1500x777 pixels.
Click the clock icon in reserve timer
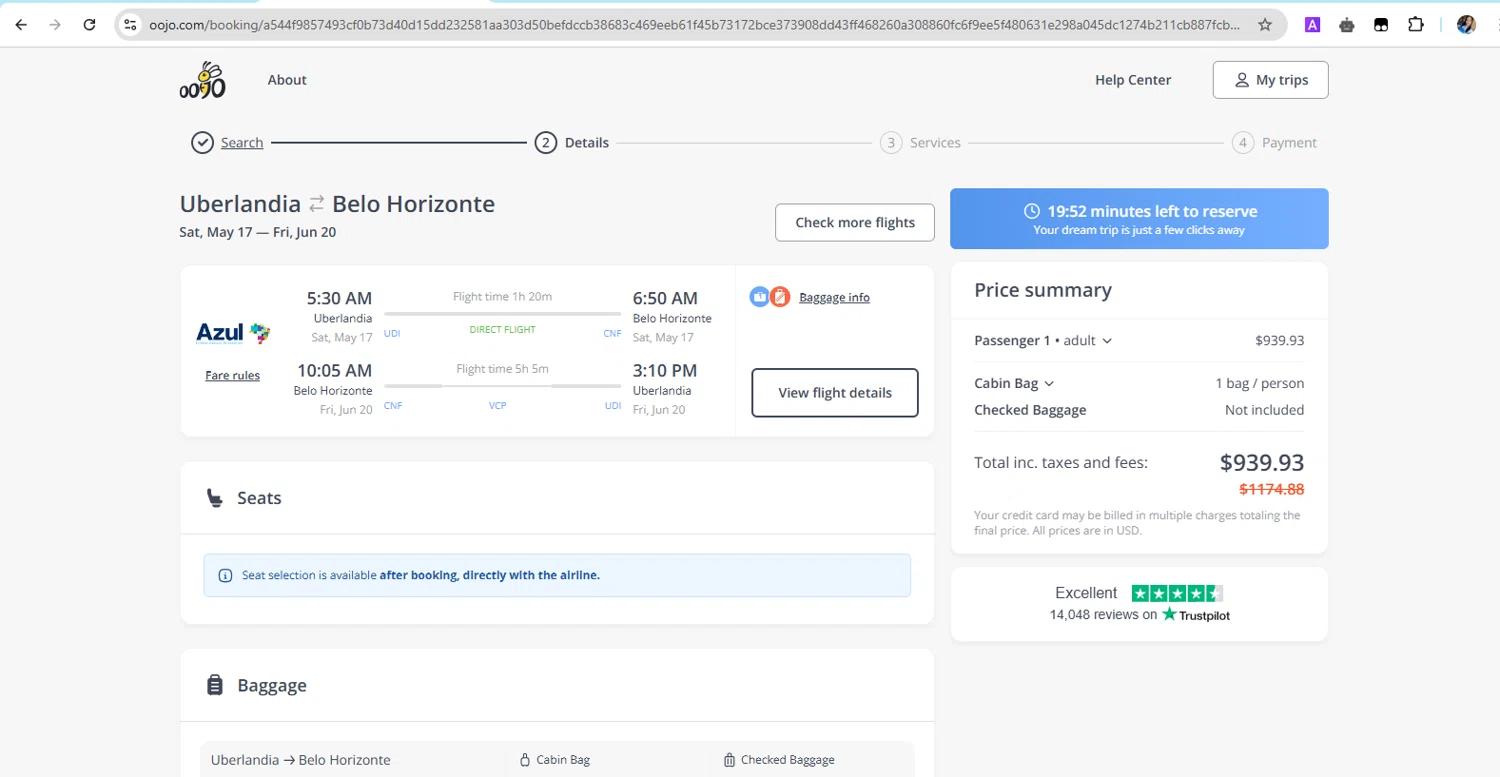coord(1032,211)
